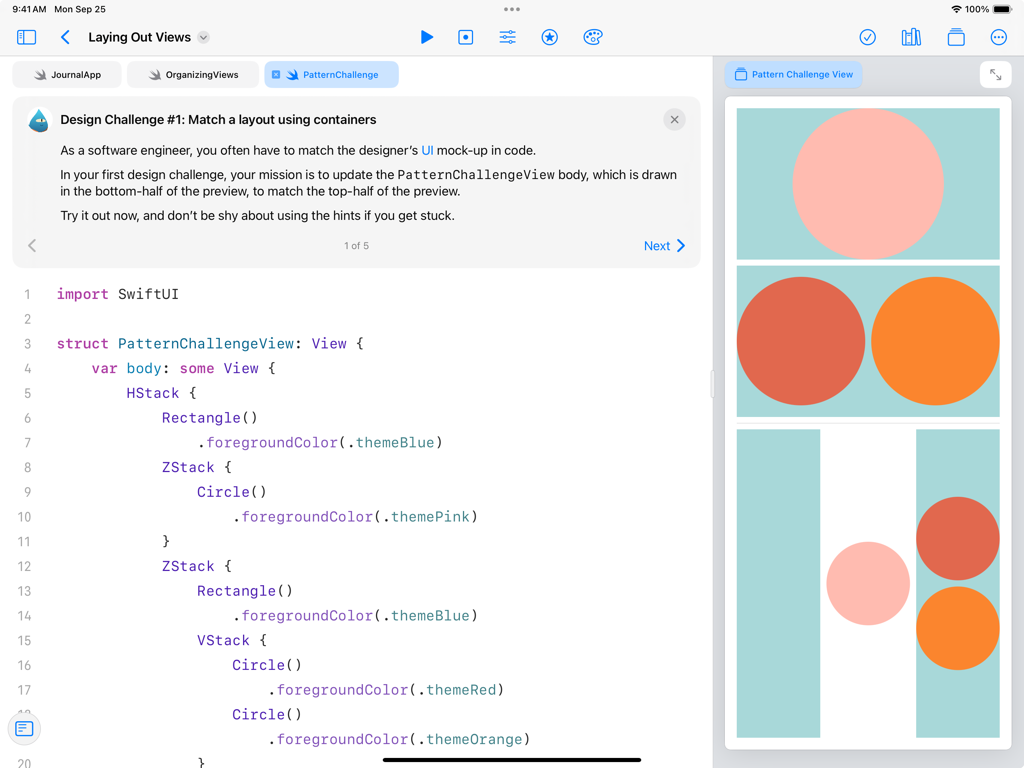The image size is (1024, 768).
Task: Click the checkmark verification icon
Action: click(867, 36)
